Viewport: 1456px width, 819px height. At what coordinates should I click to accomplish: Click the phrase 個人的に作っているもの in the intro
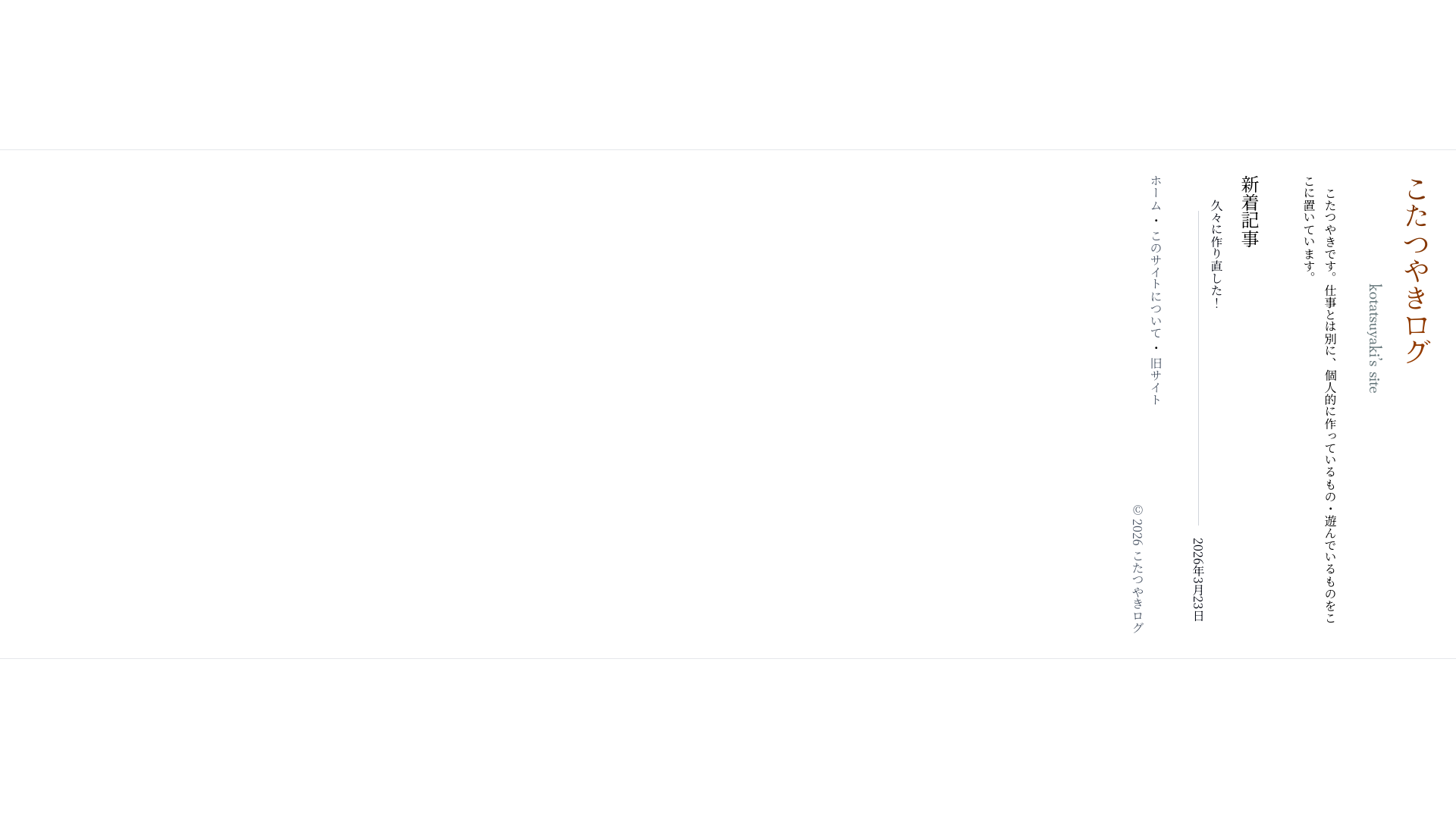(1331, 436)
